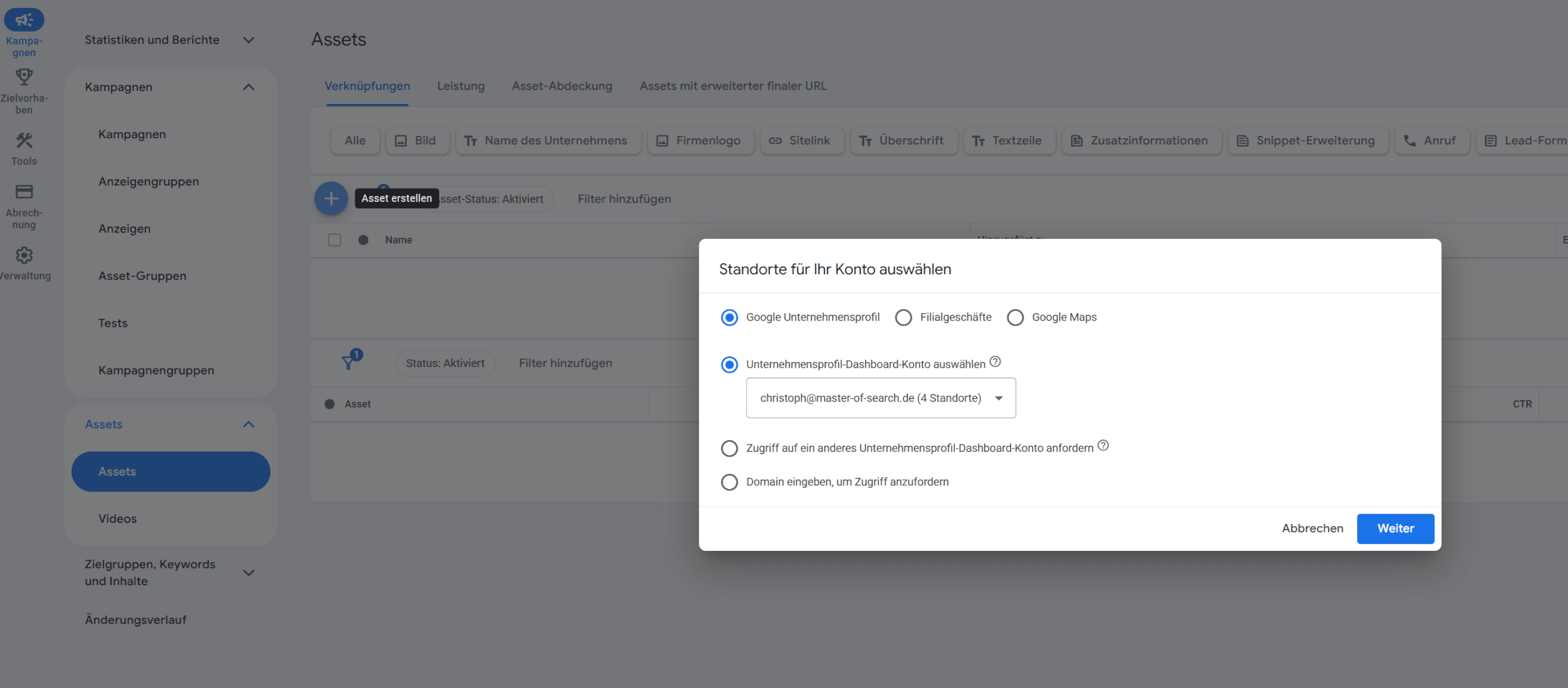Click the blue plus Asset erstellen icon

tap(331, 198)
